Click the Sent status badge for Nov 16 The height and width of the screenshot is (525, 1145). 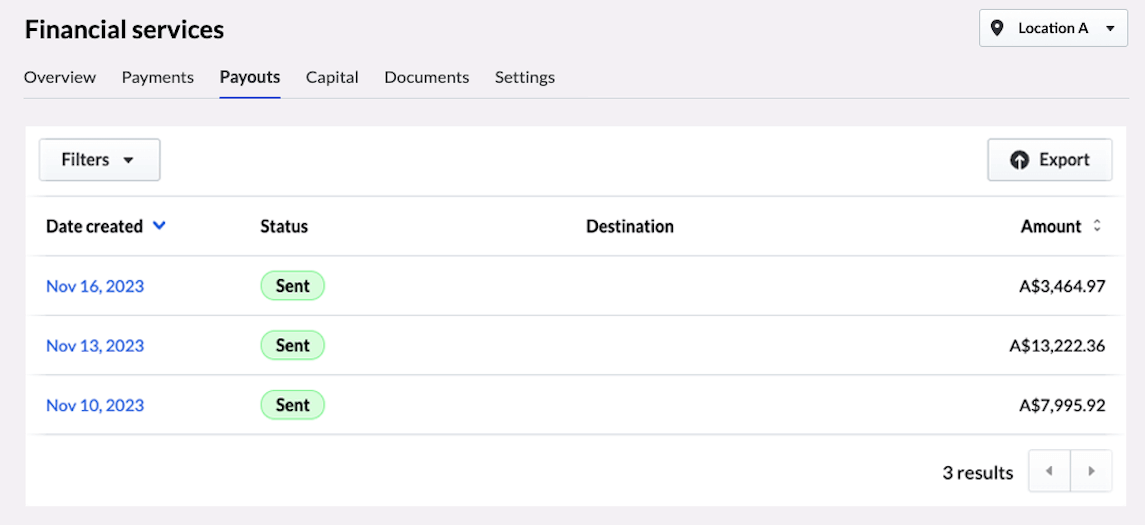pos(292,286)
